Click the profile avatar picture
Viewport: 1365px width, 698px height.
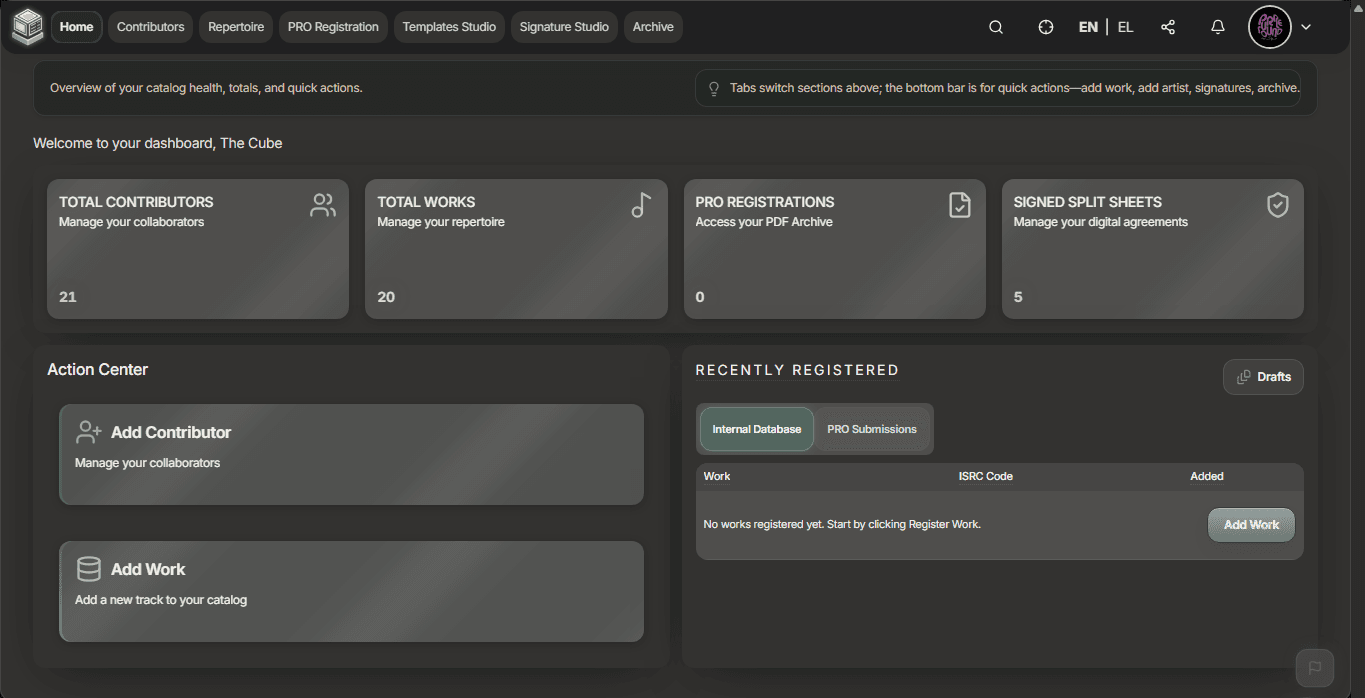point(1270,27)
